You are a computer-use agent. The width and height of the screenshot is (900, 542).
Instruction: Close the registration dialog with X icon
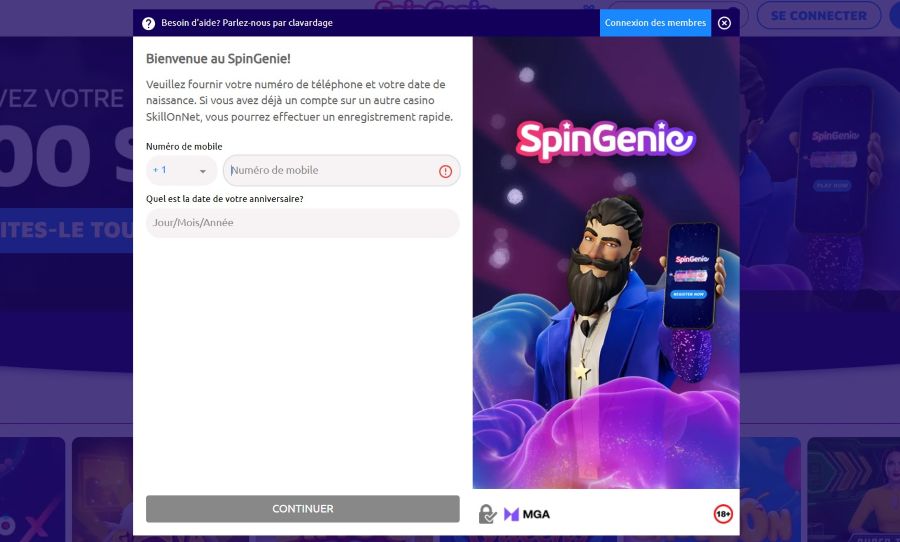coord(724,23)
